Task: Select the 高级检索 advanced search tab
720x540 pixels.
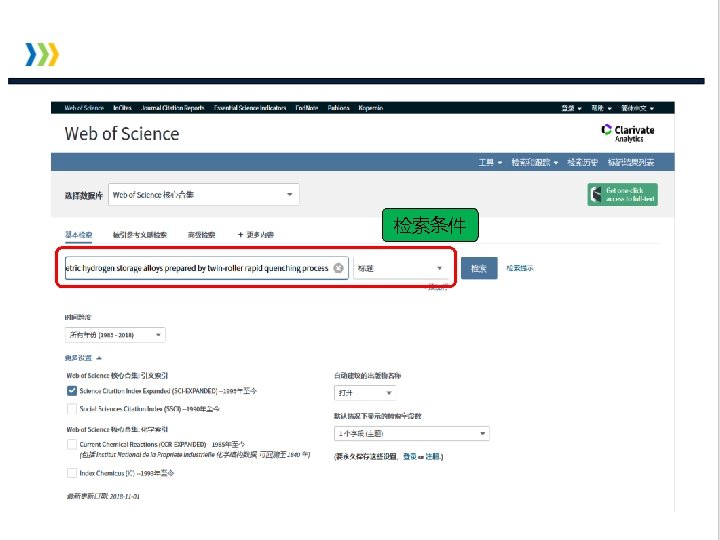Action: [x=201, y=235]
